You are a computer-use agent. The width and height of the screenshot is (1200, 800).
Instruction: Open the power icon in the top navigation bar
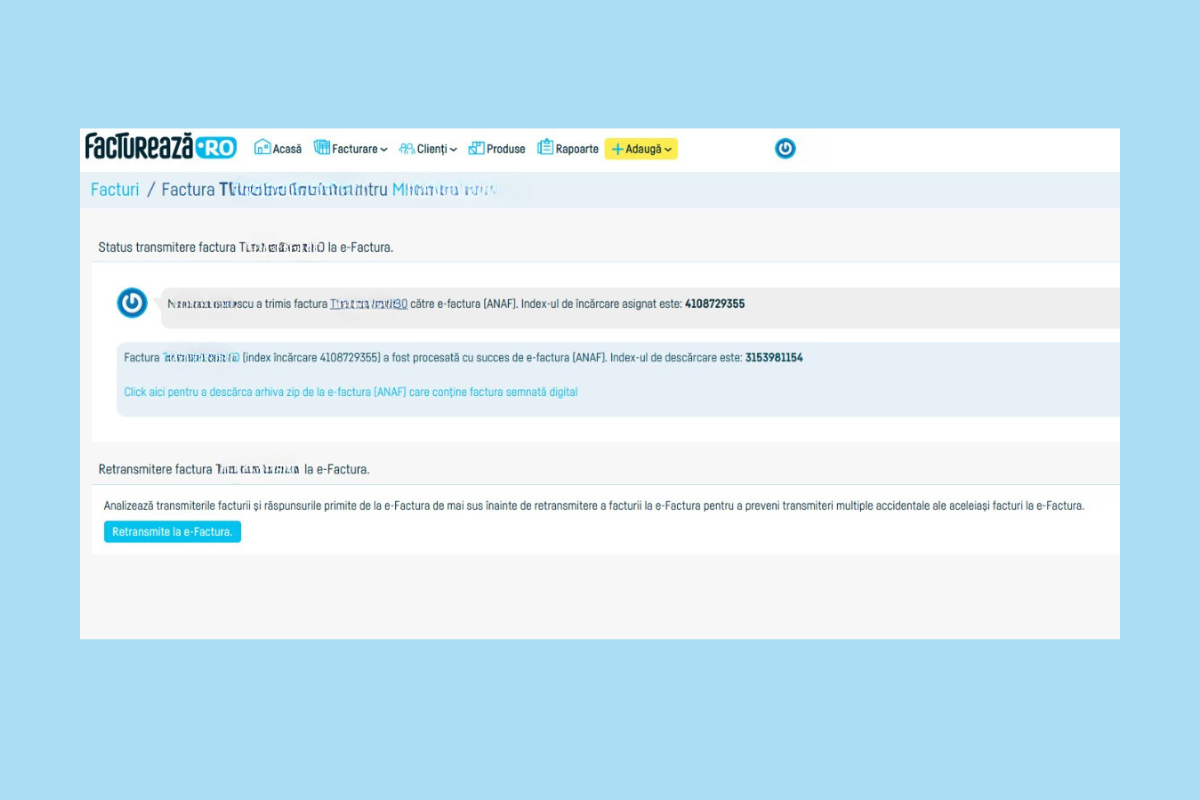tap(785, 148)
